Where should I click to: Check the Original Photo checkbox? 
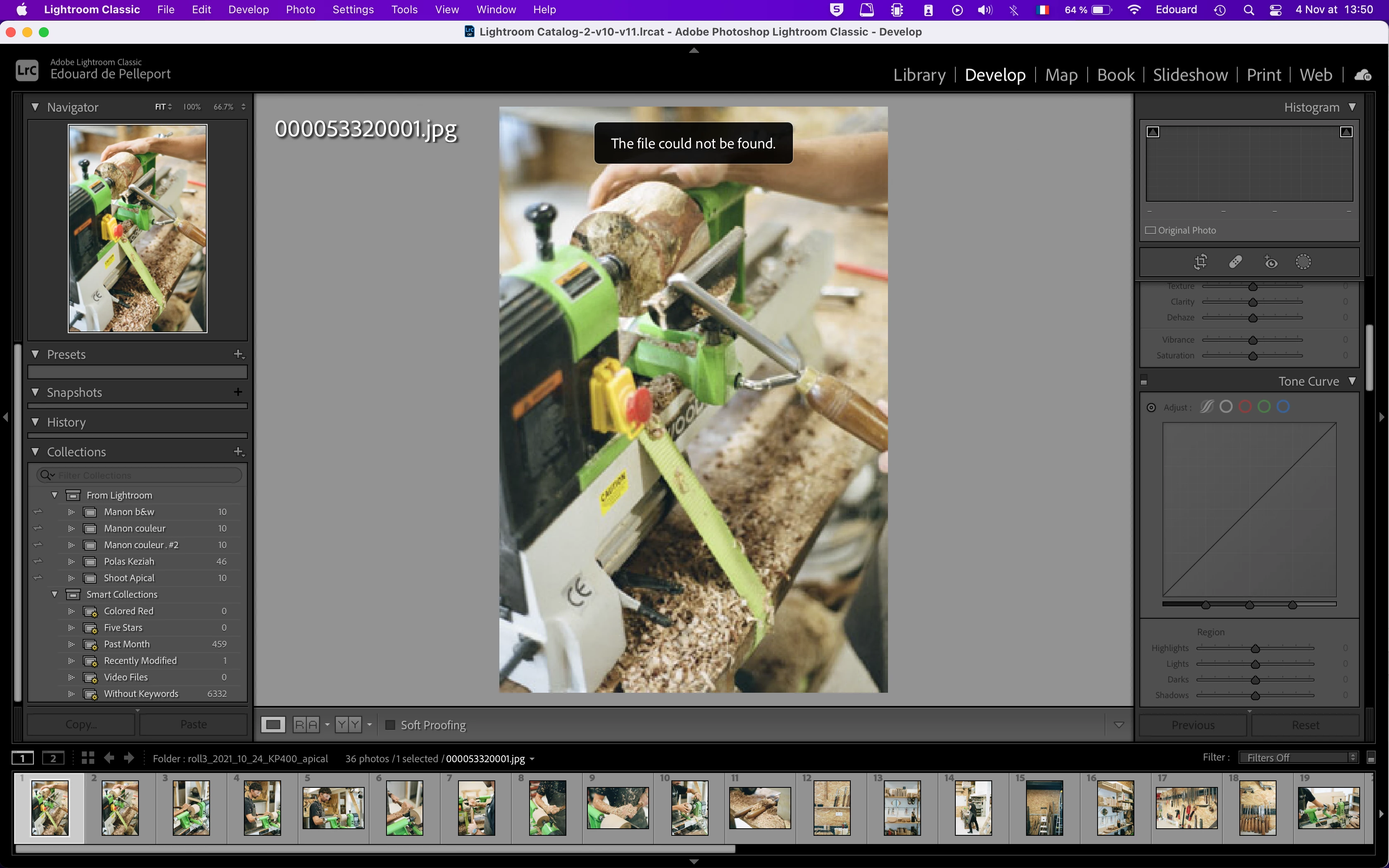coord(1150,230)
